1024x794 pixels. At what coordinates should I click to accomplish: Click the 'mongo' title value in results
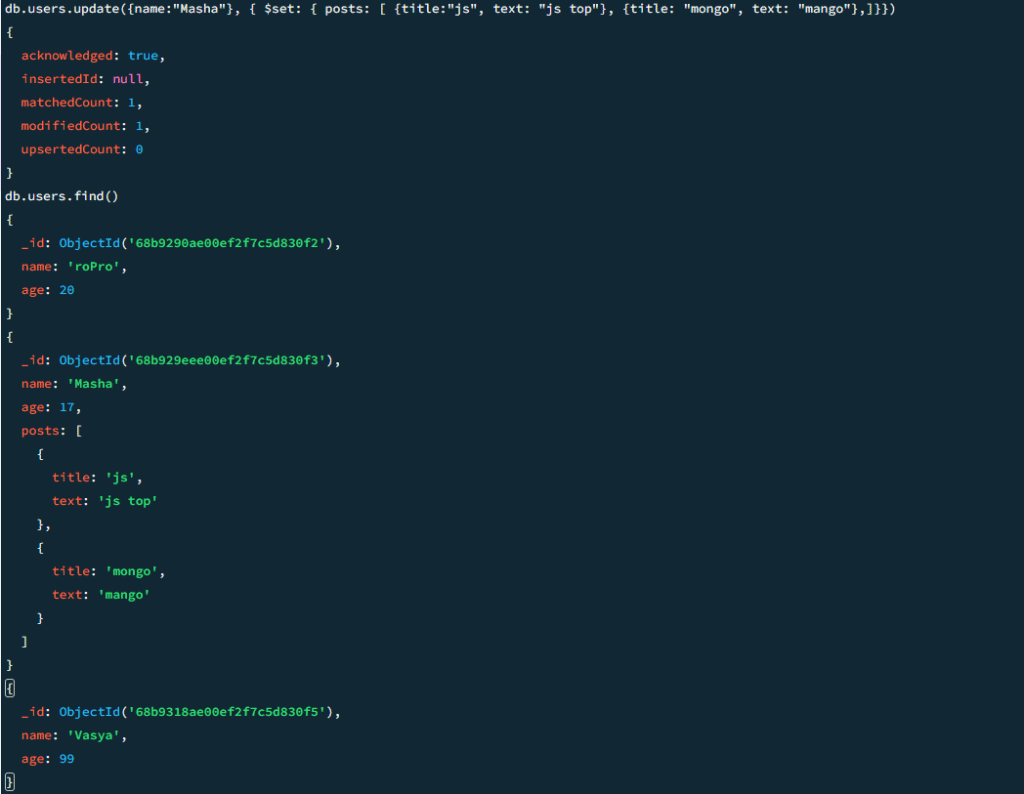point(133,572)
